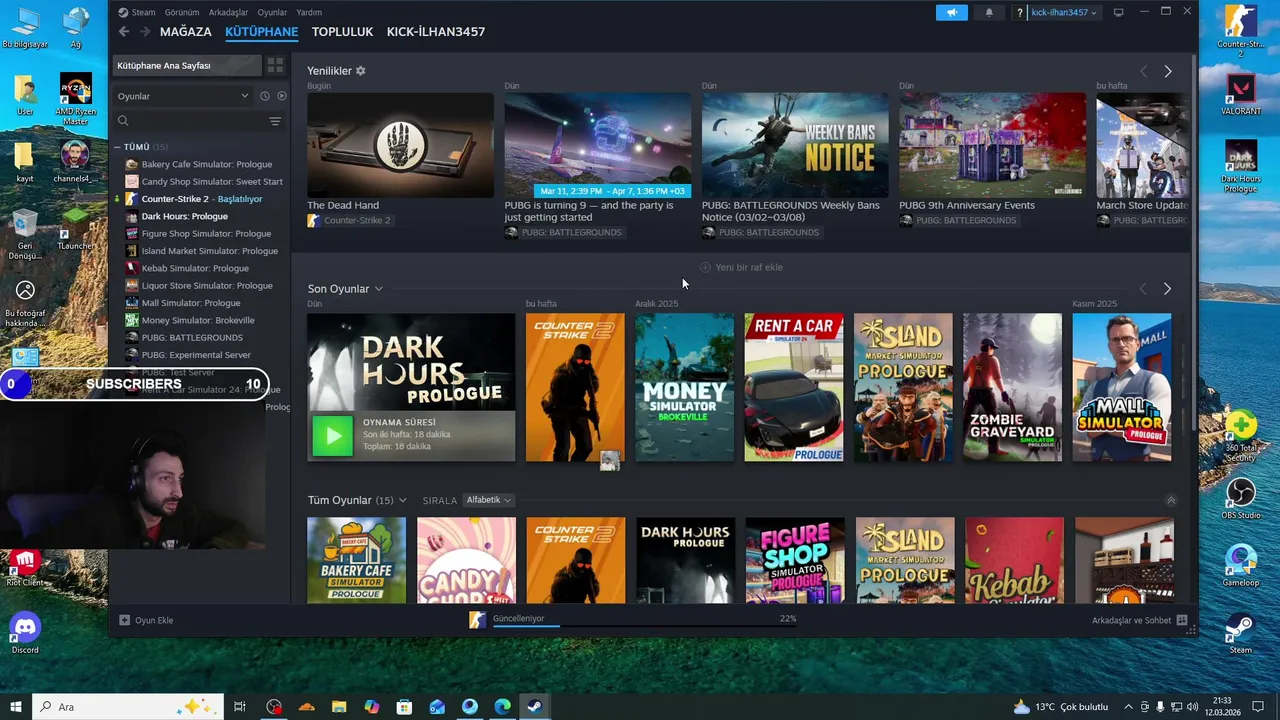This screenshot has height=720, width=1280.
Task: Toggle the ready-to-play filter icon
Action: [x=282, y=96]
